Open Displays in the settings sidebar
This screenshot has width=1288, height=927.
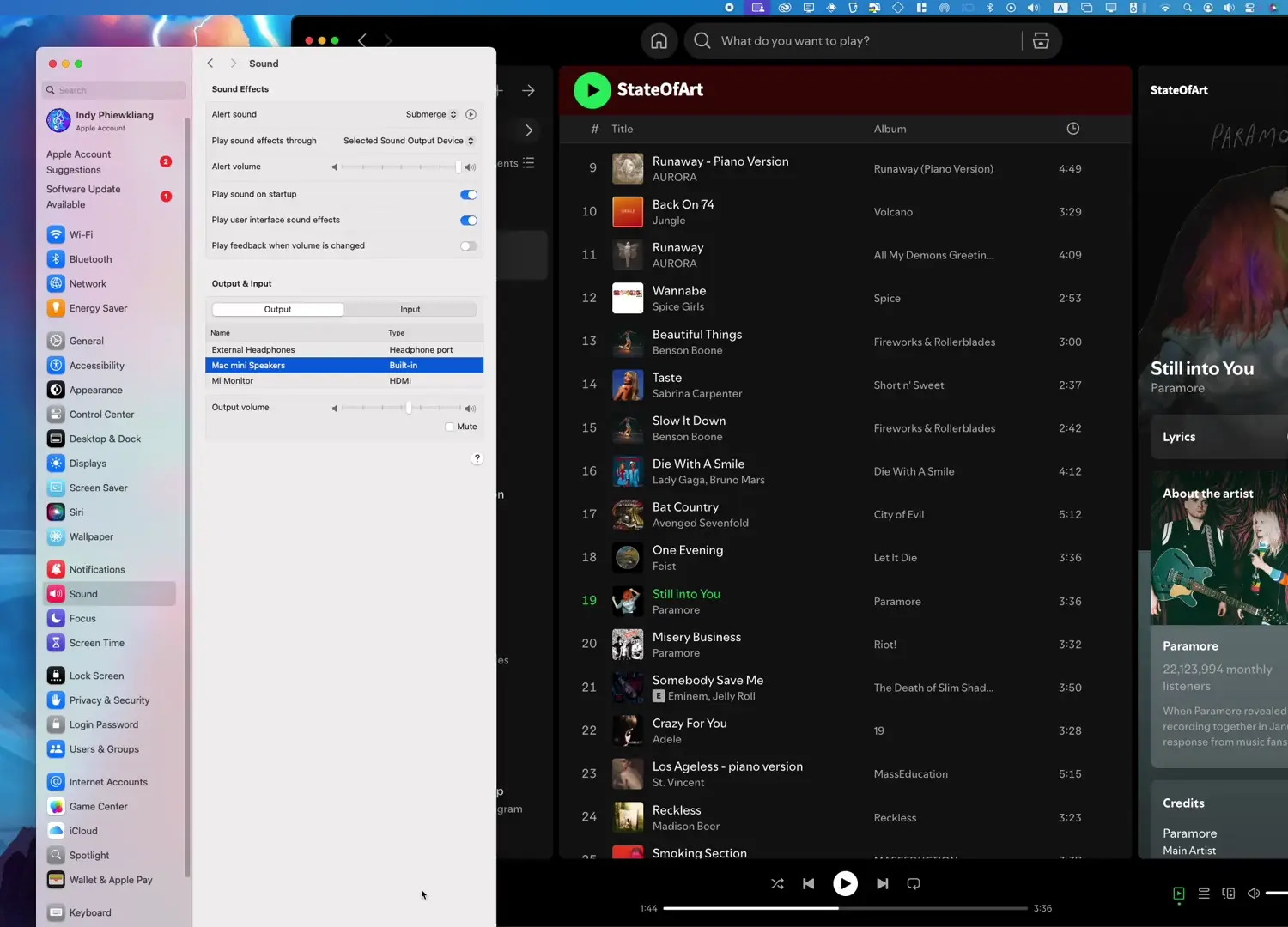88,463
